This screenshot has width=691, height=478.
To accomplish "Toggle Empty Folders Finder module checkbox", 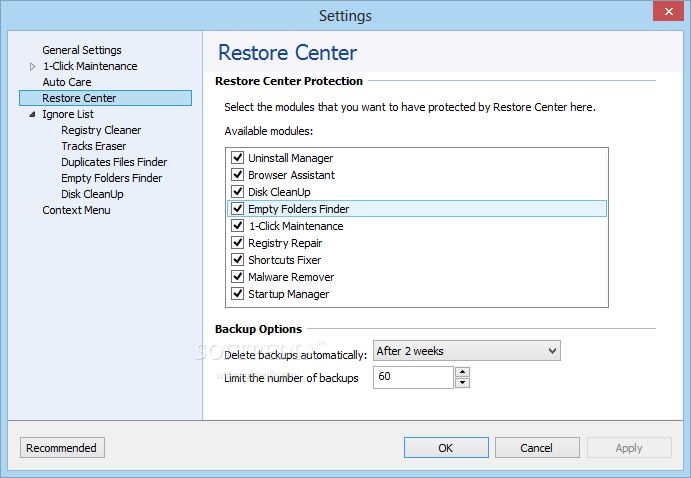I will coord(238,208).
